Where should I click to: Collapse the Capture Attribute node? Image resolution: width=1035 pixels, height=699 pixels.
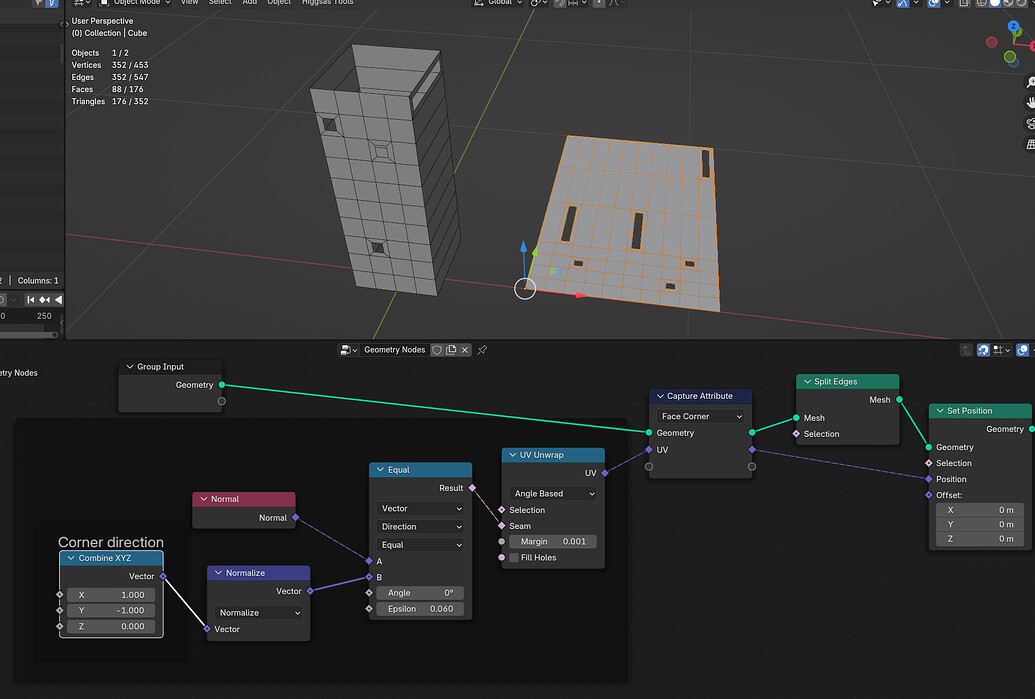coord(659,396)
